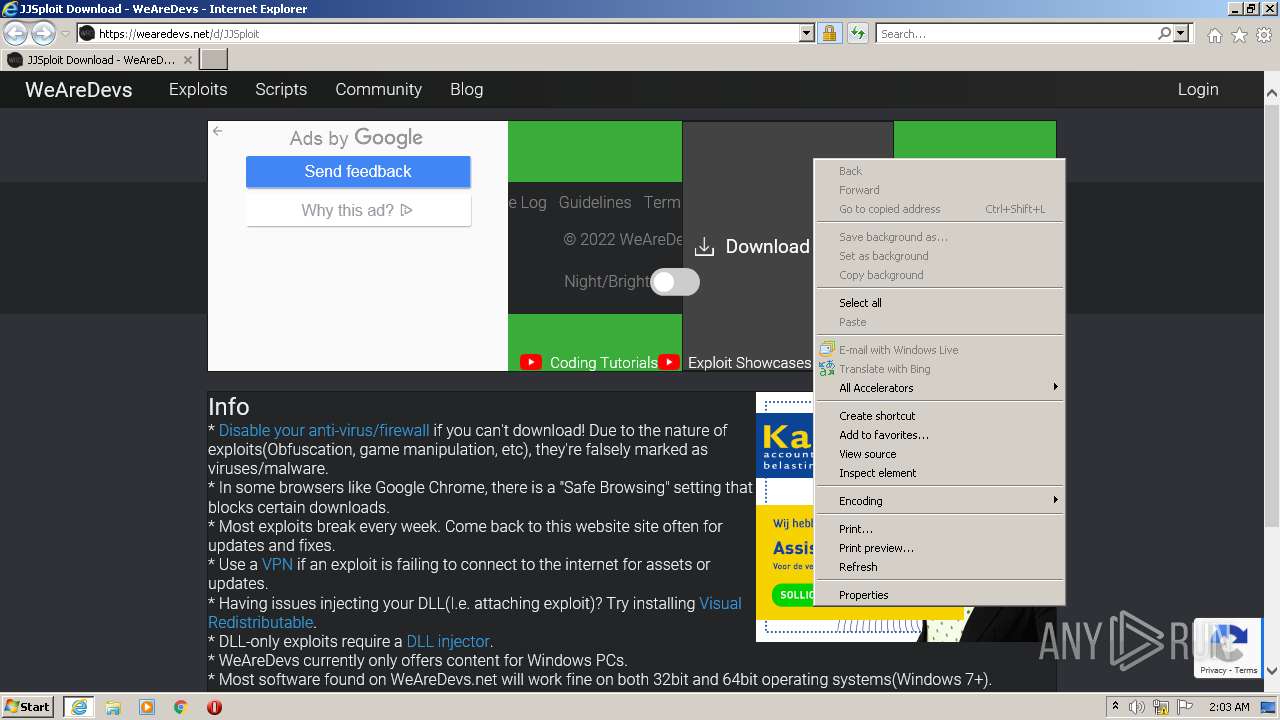Choose Print preview in context menu
The width and height of the screenshot is (1280, 720).
click(x=939, y=548)
